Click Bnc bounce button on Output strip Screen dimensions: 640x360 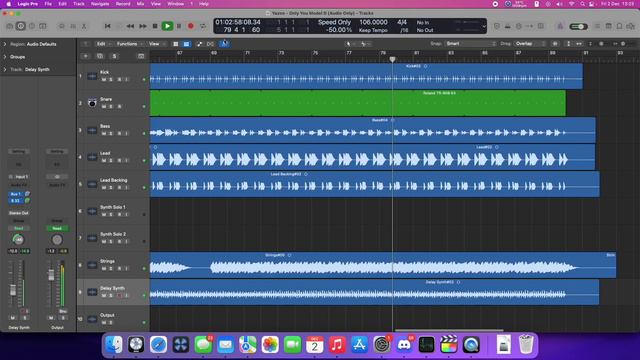coord(63,311)
